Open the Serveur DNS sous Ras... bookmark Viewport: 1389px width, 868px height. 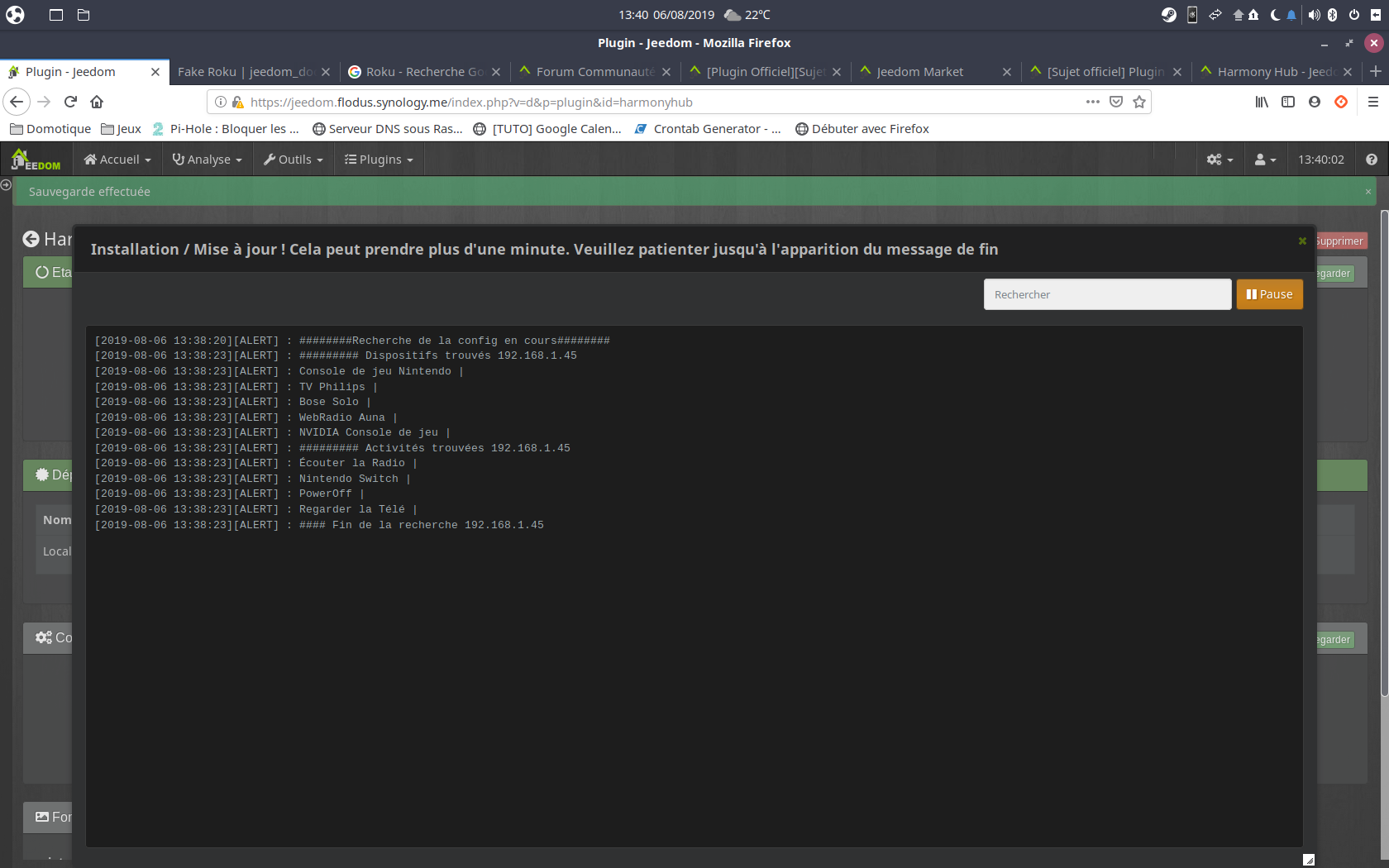(x=388, y=129)
